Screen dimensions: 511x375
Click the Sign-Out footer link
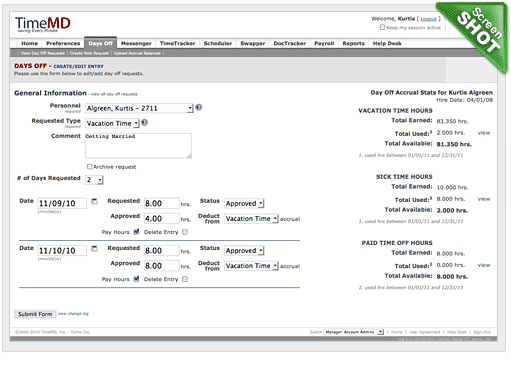(482, 332)
